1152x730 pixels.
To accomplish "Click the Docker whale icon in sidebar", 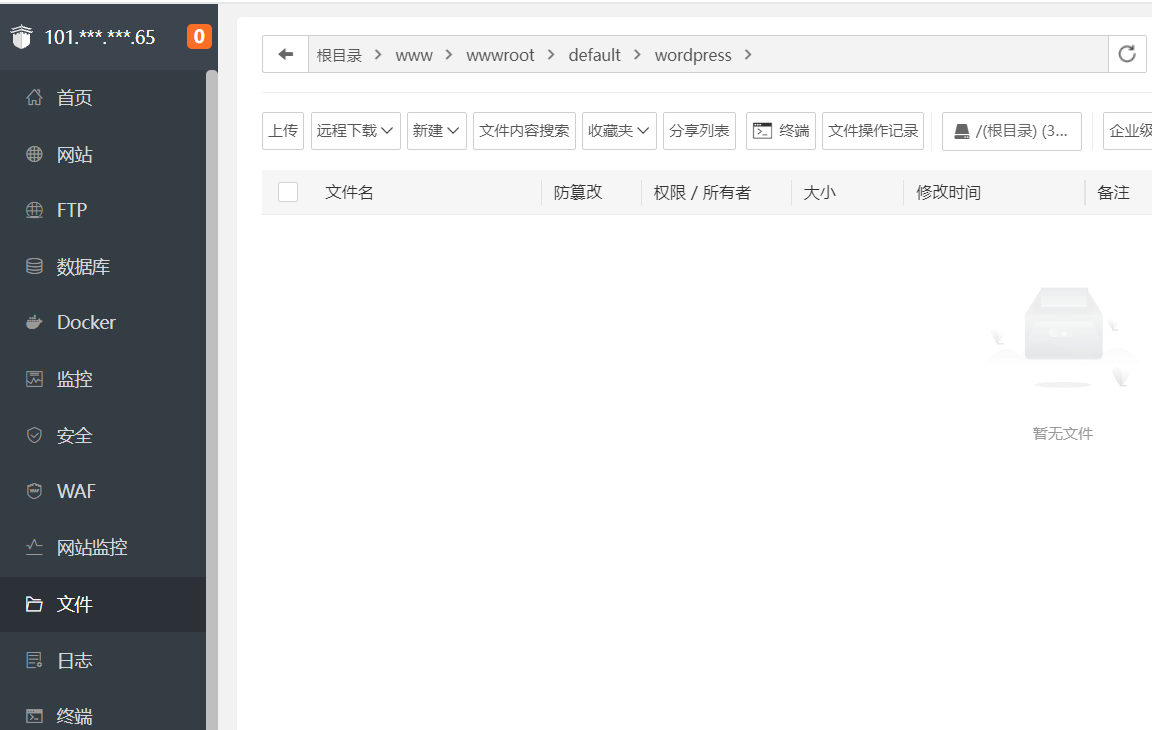I will point(34,323).
